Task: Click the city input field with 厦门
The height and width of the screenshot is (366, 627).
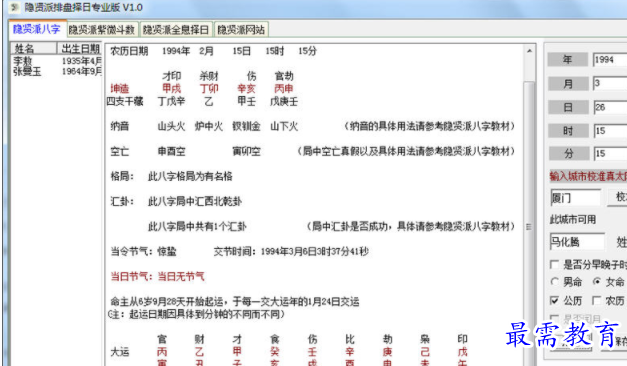Action: click(x=575, y=198)
